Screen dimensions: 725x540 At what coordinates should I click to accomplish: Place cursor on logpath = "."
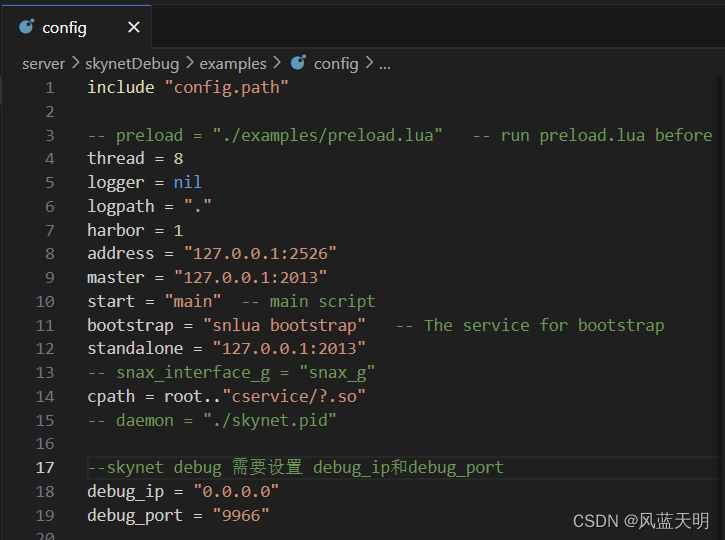coord(149,206)
